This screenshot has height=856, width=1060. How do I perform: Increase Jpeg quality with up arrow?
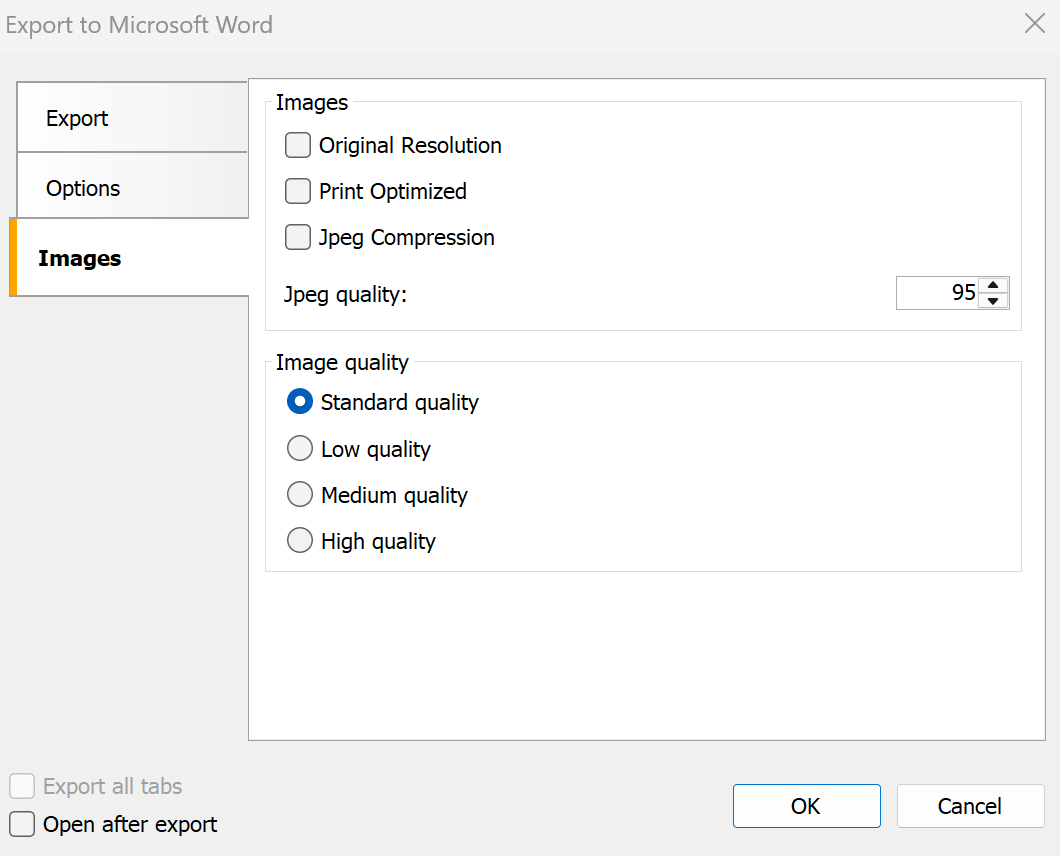tap(993, 286)
